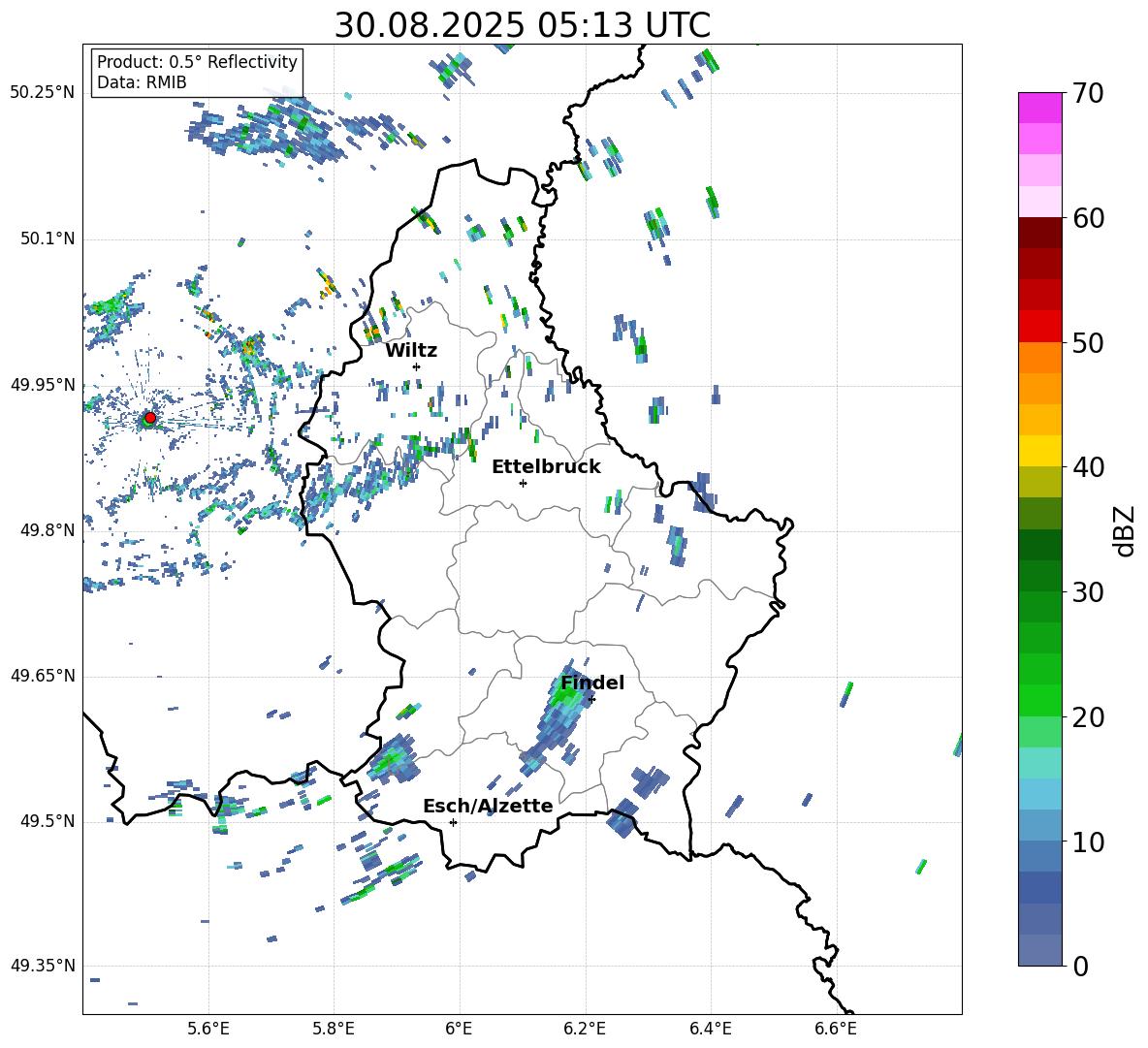1148x1048 pixels.
Task: Click the 10 value on colorbar
Action: click(x=1088, y=842)
